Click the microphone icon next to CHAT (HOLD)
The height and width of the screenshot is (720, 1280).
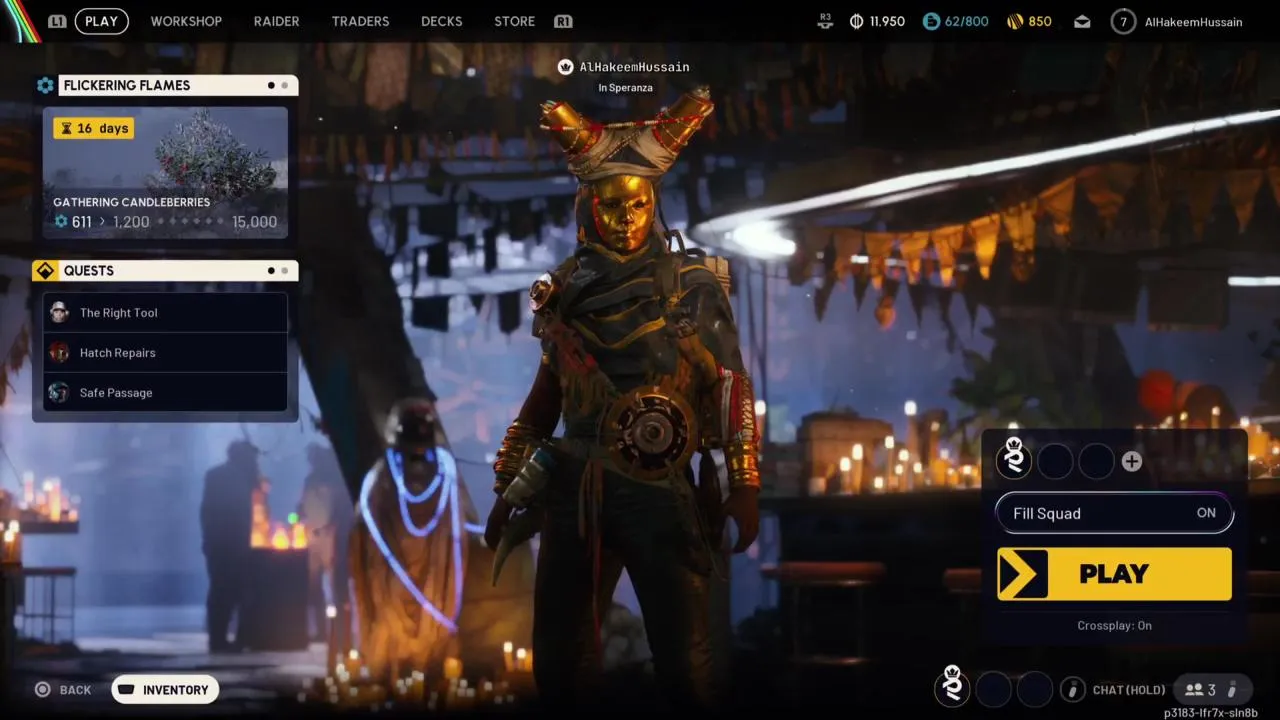pyautogui.click(x=1072, y=689)
